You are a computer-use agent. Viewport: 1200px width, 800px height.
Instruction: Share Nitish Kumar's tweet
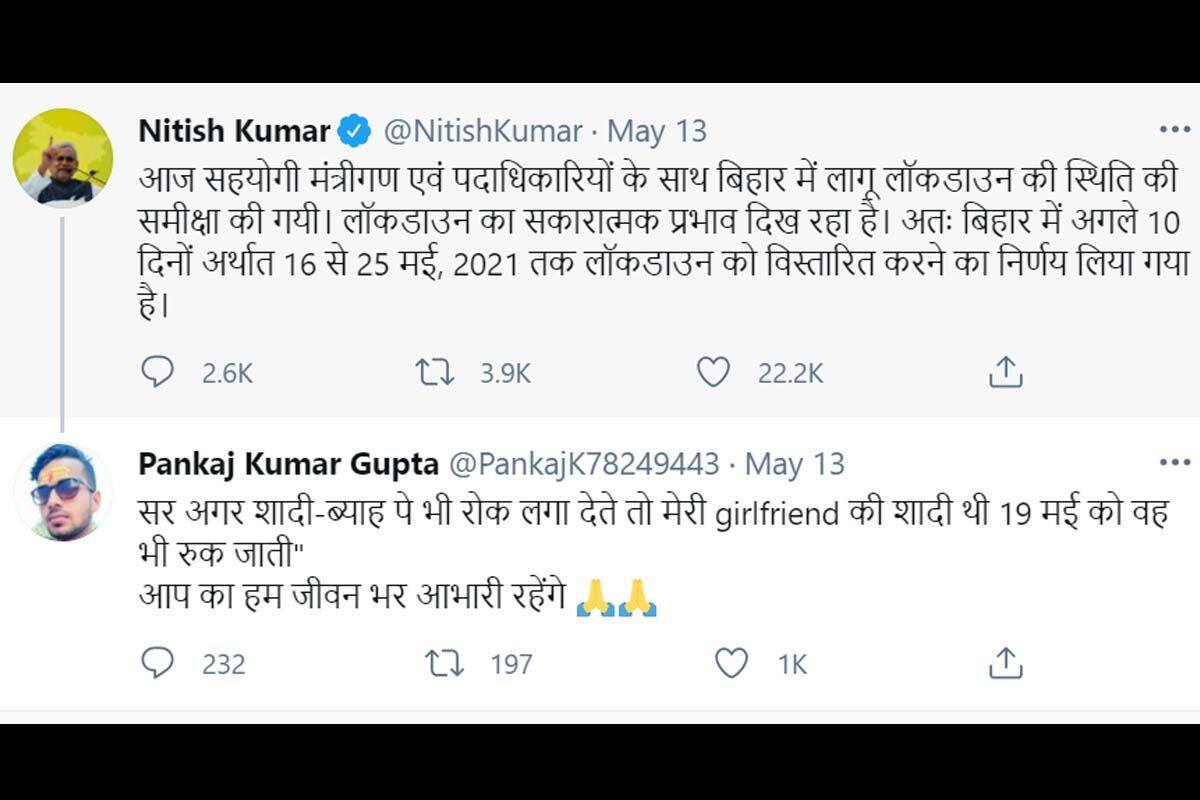pyautogui.click(x=1005, y=373)
